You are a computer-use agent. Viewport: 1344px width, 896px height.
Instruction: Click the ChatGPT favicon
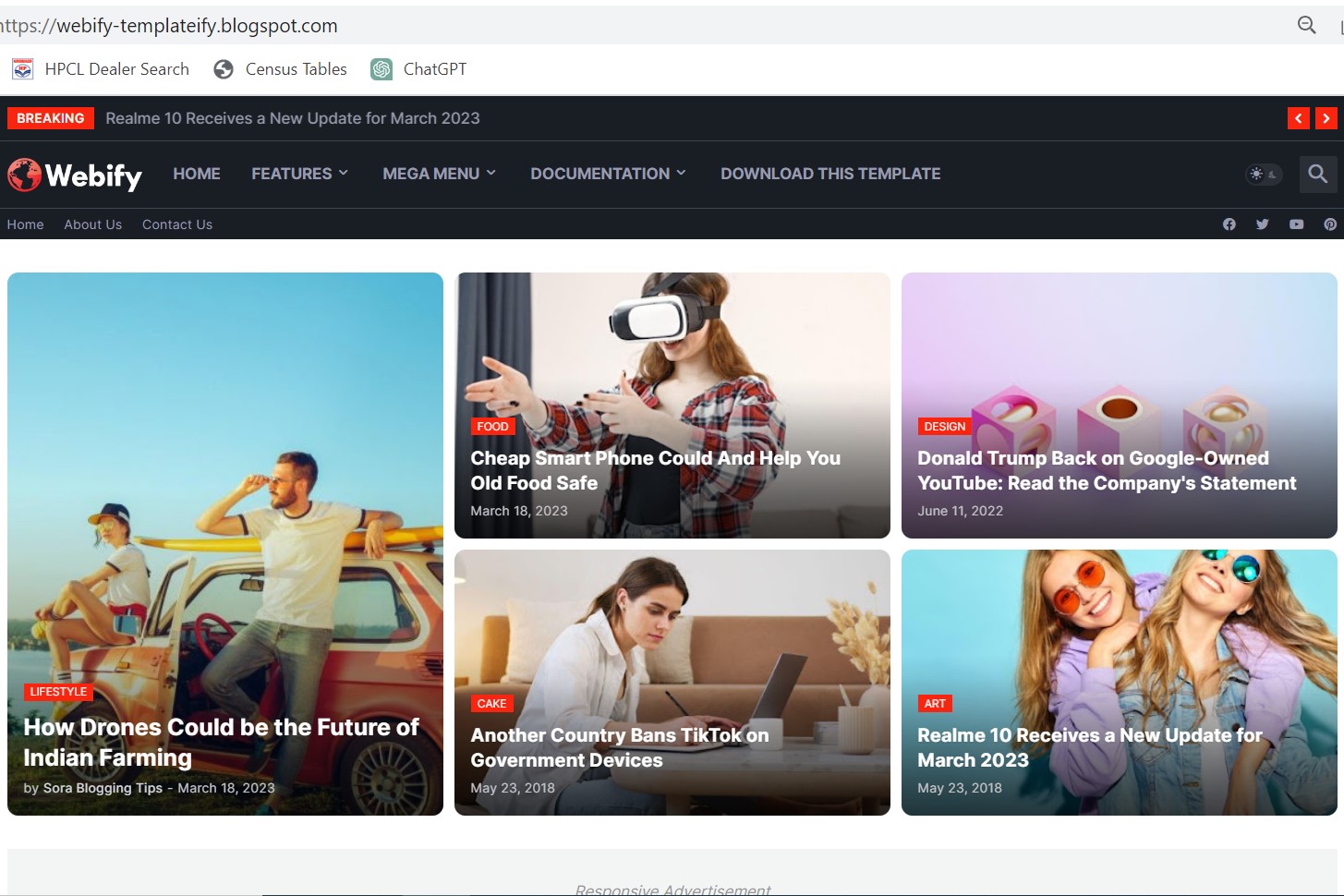[x=381, y=69]
